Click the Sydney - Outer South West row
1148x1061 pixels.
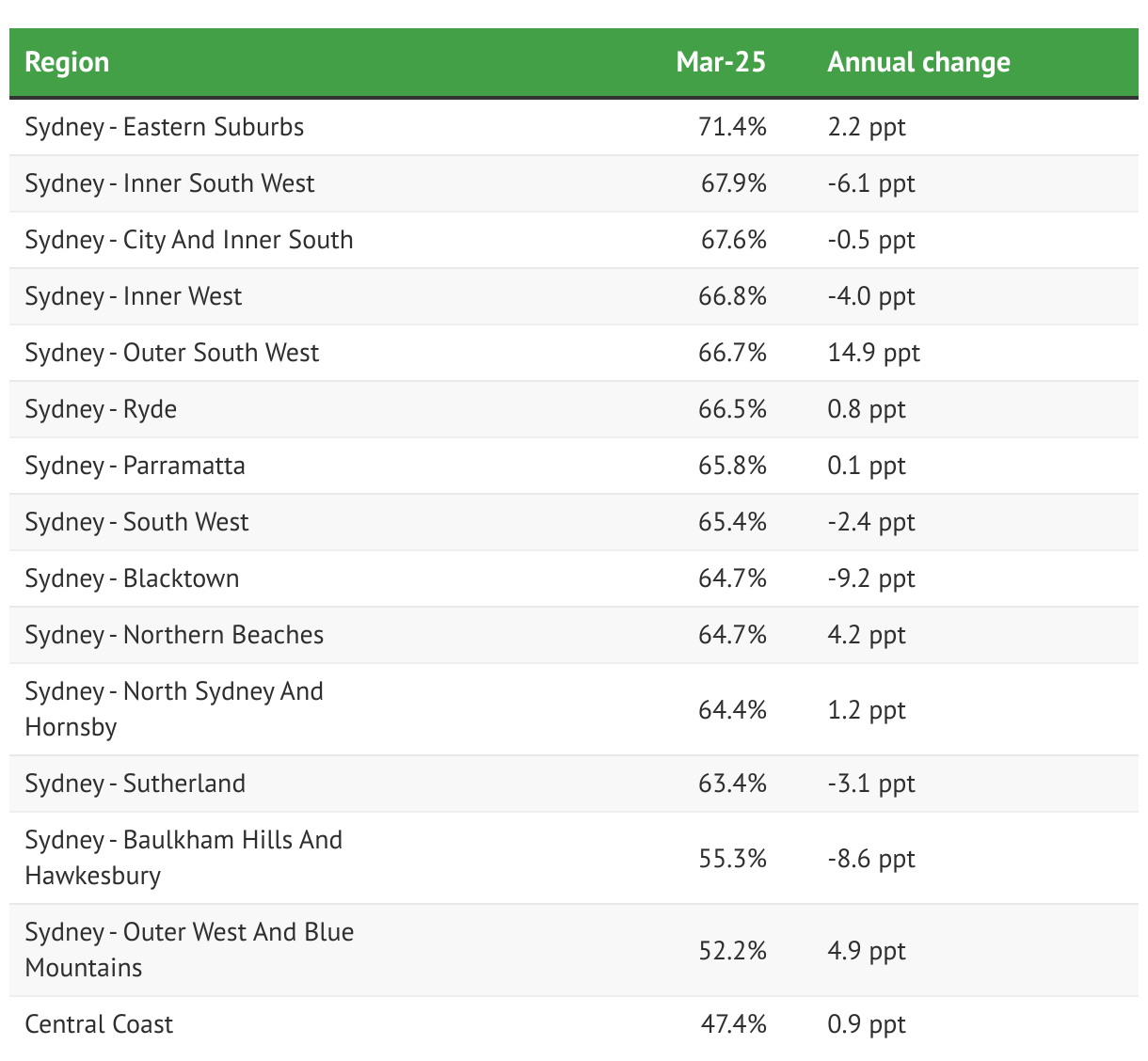click(x=172, y=353)
